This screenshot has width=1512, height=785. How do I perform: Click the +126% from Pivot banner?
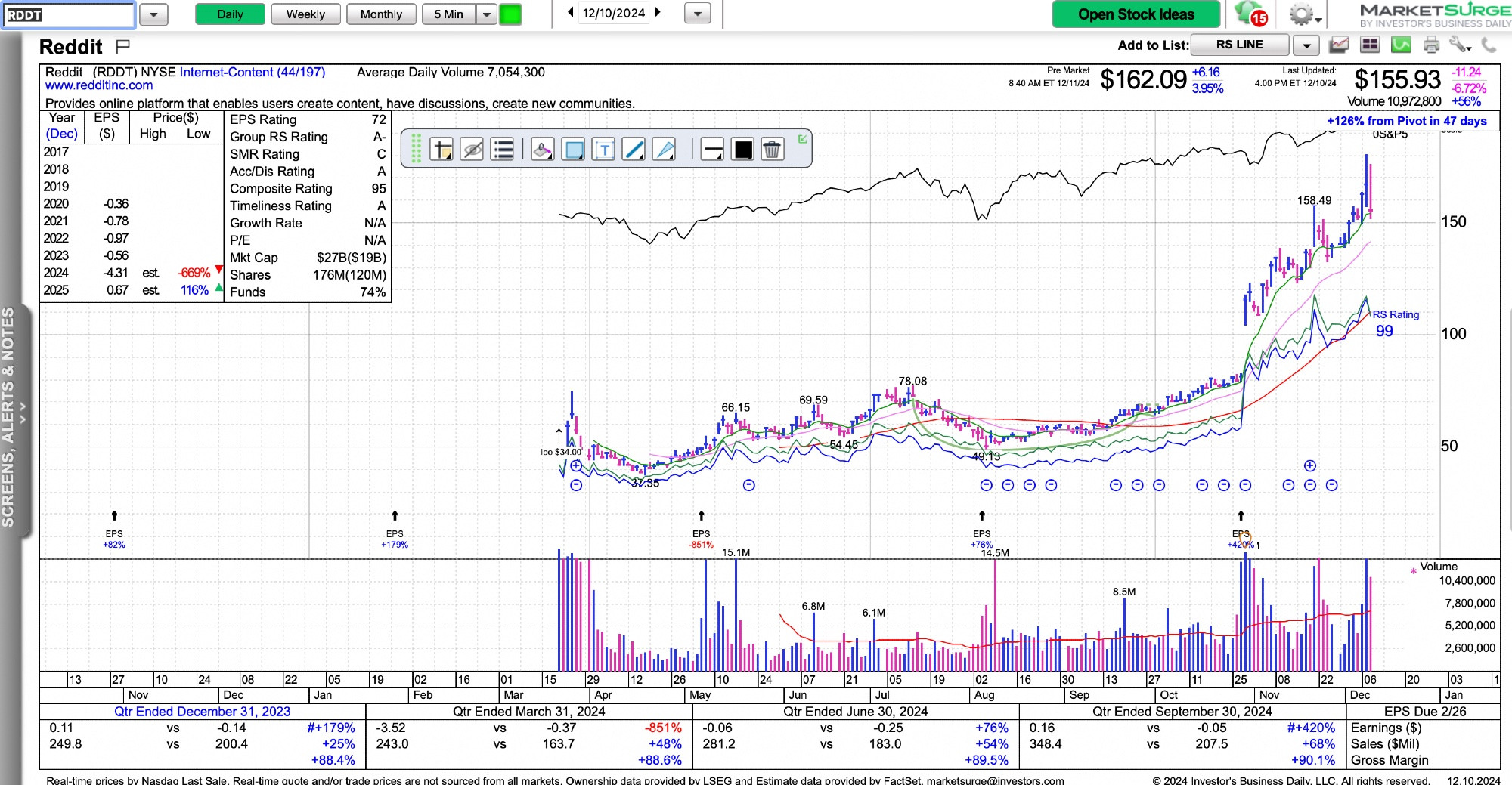[x=1406, y=121]
